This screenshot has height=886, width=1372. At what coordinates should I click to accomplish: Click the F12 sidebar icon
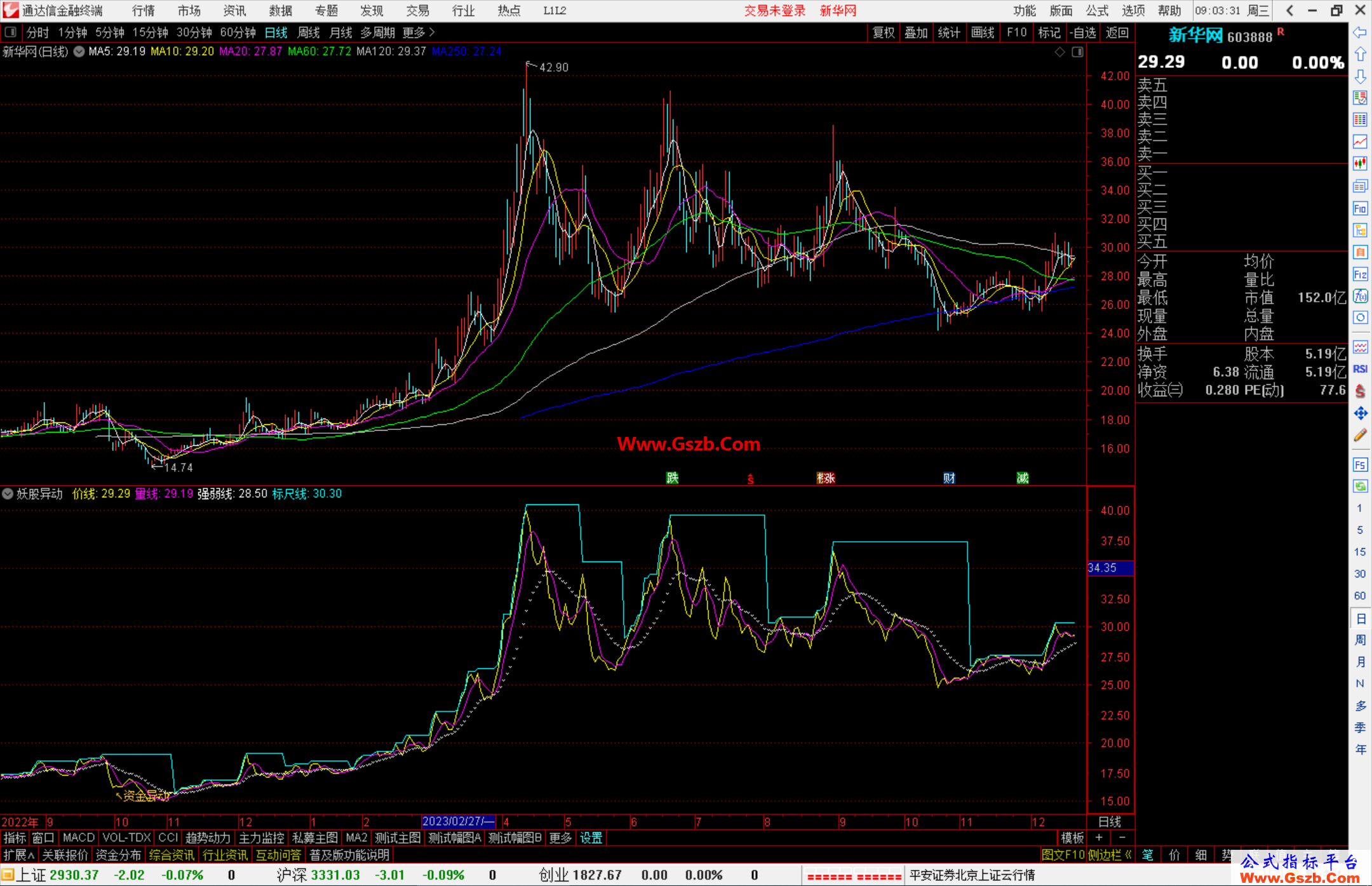point(1360,274)
